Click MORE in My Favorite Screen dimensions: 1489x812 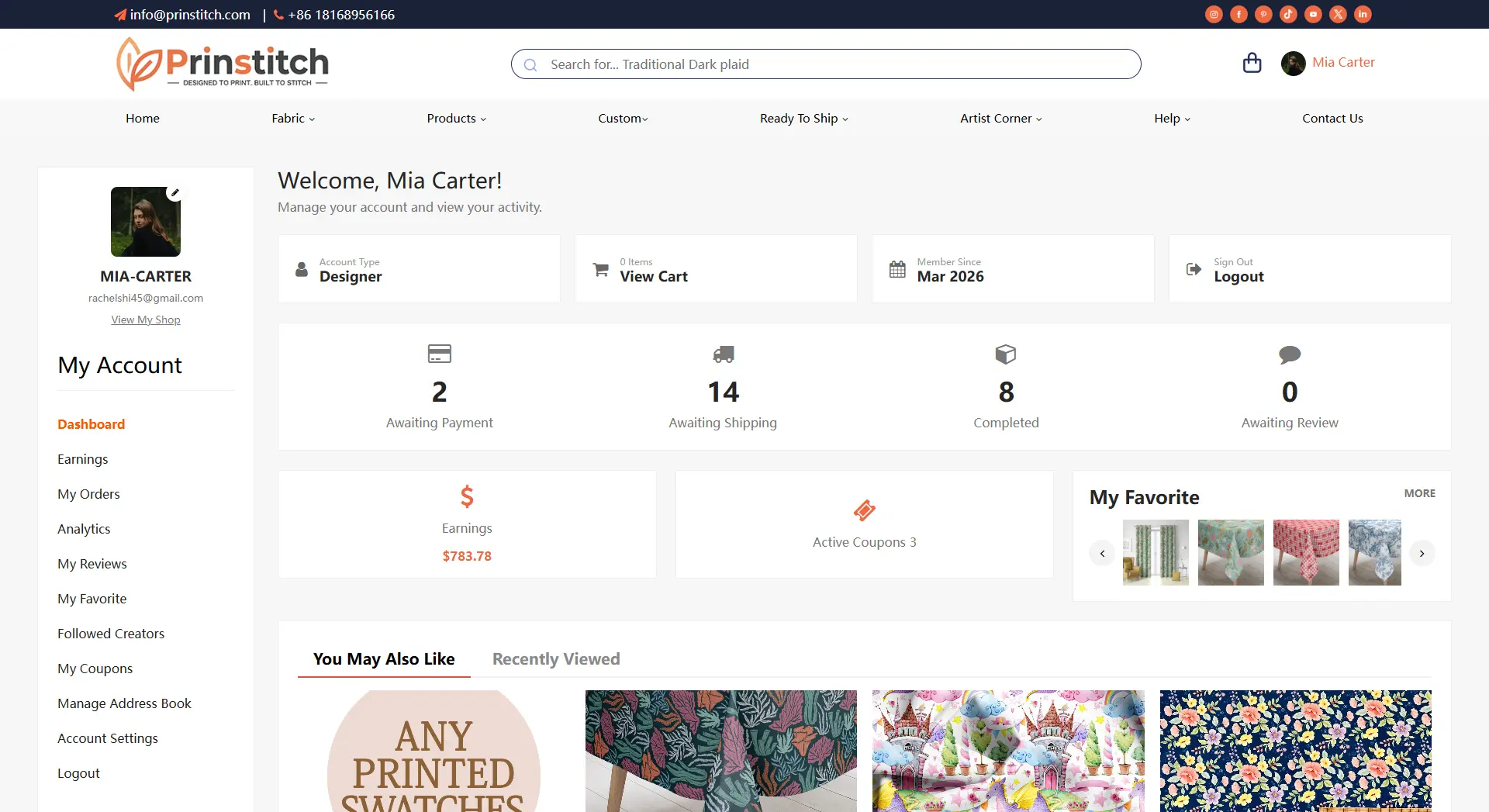click(x=1419, y=493)
